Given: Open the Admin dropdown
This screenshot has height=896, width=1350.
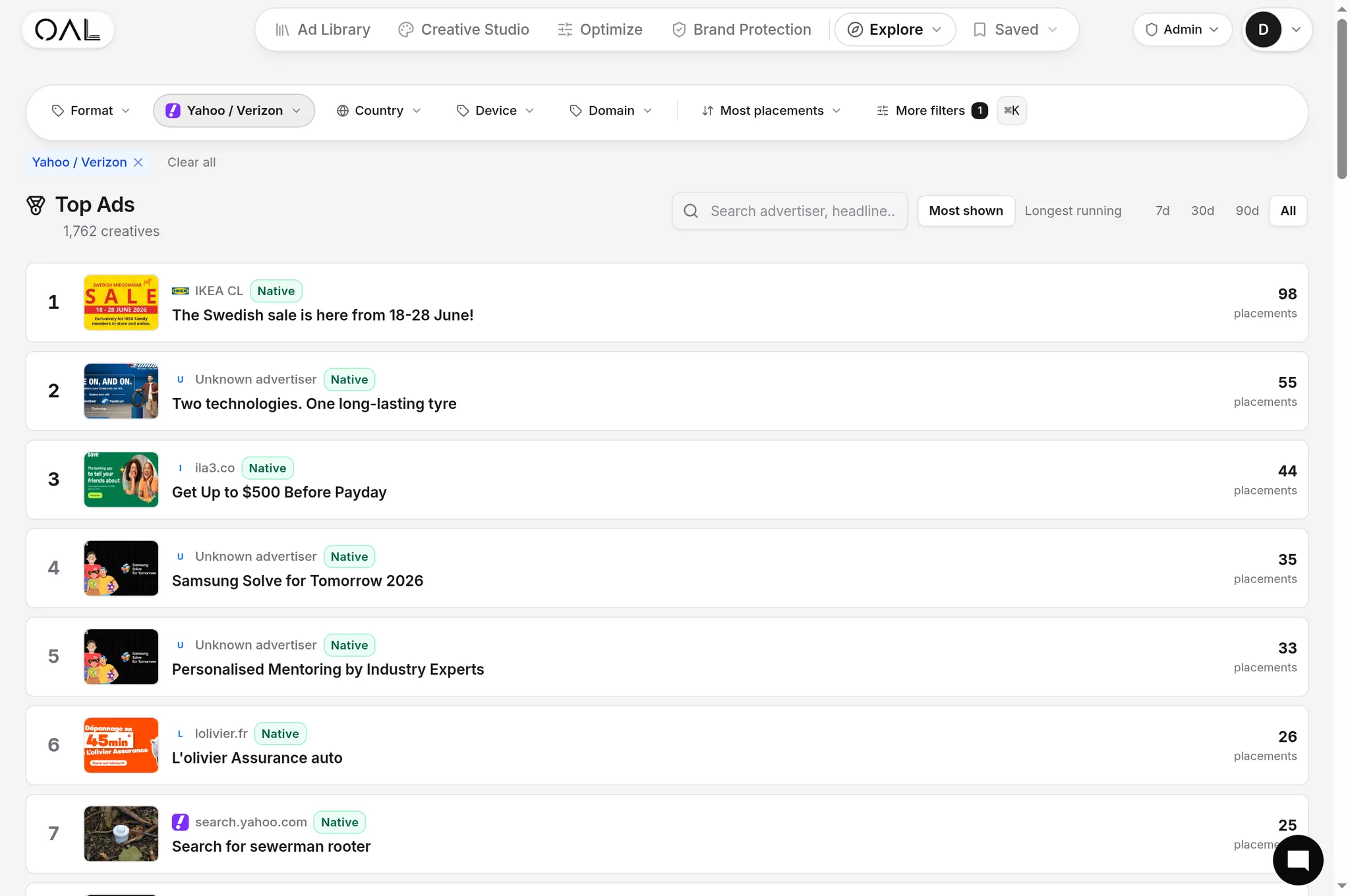Looking at the screenshot, I should [x=1182, y=30].
